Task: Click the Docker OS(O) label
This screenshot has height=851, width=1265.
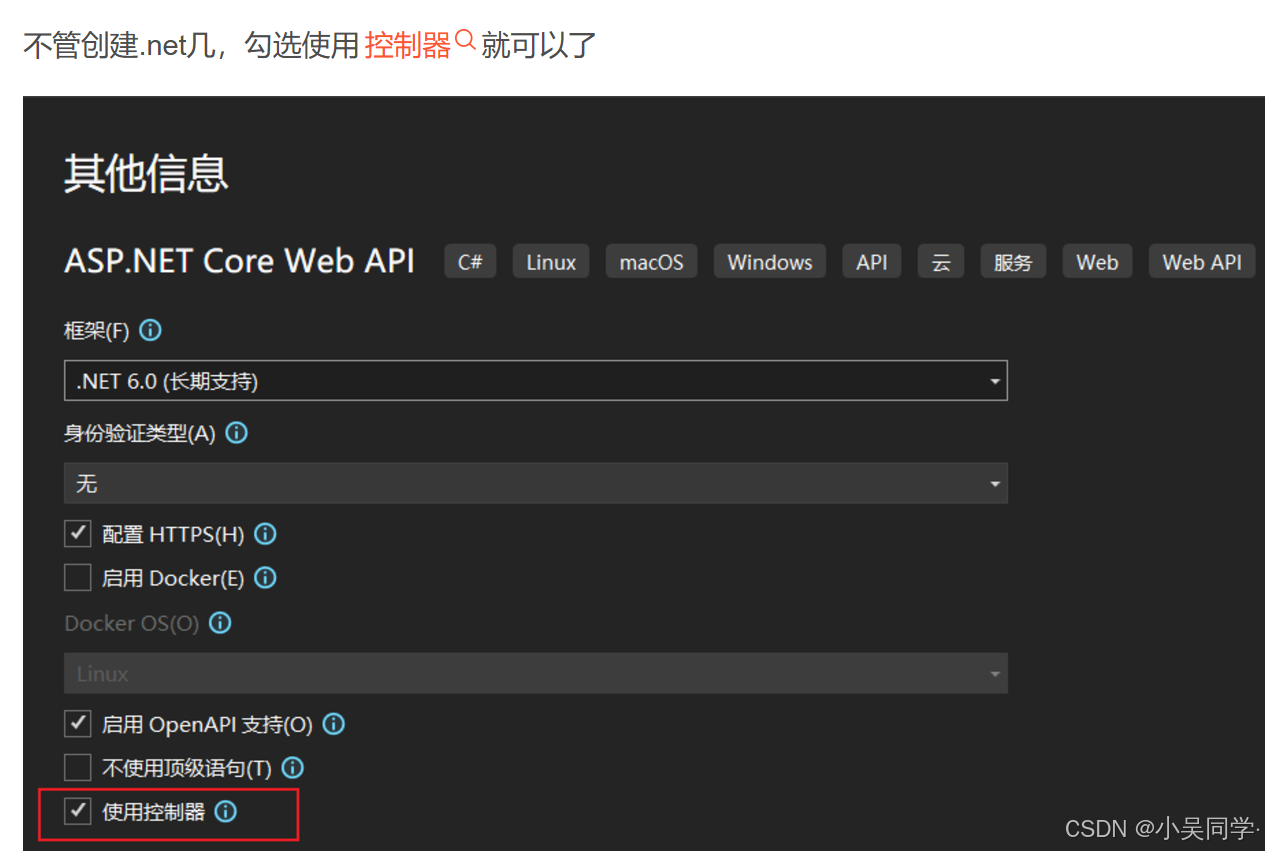Action: click(132, 624)
